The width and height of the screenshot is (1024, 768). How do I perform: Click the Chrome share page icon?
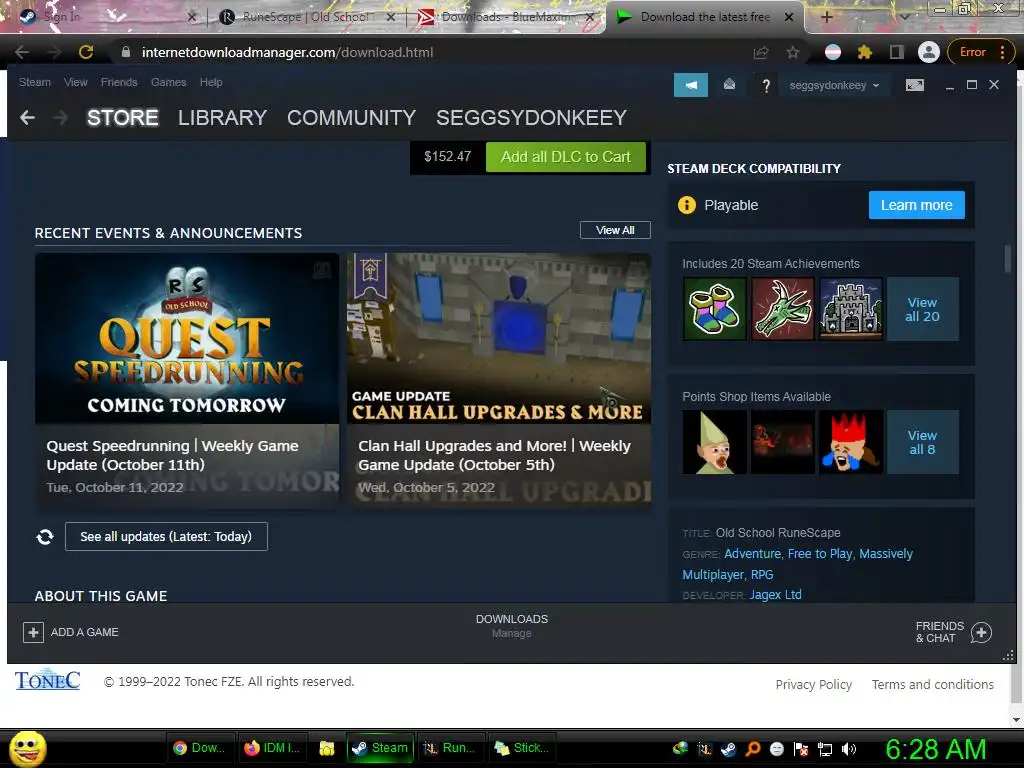click(761, 52)
